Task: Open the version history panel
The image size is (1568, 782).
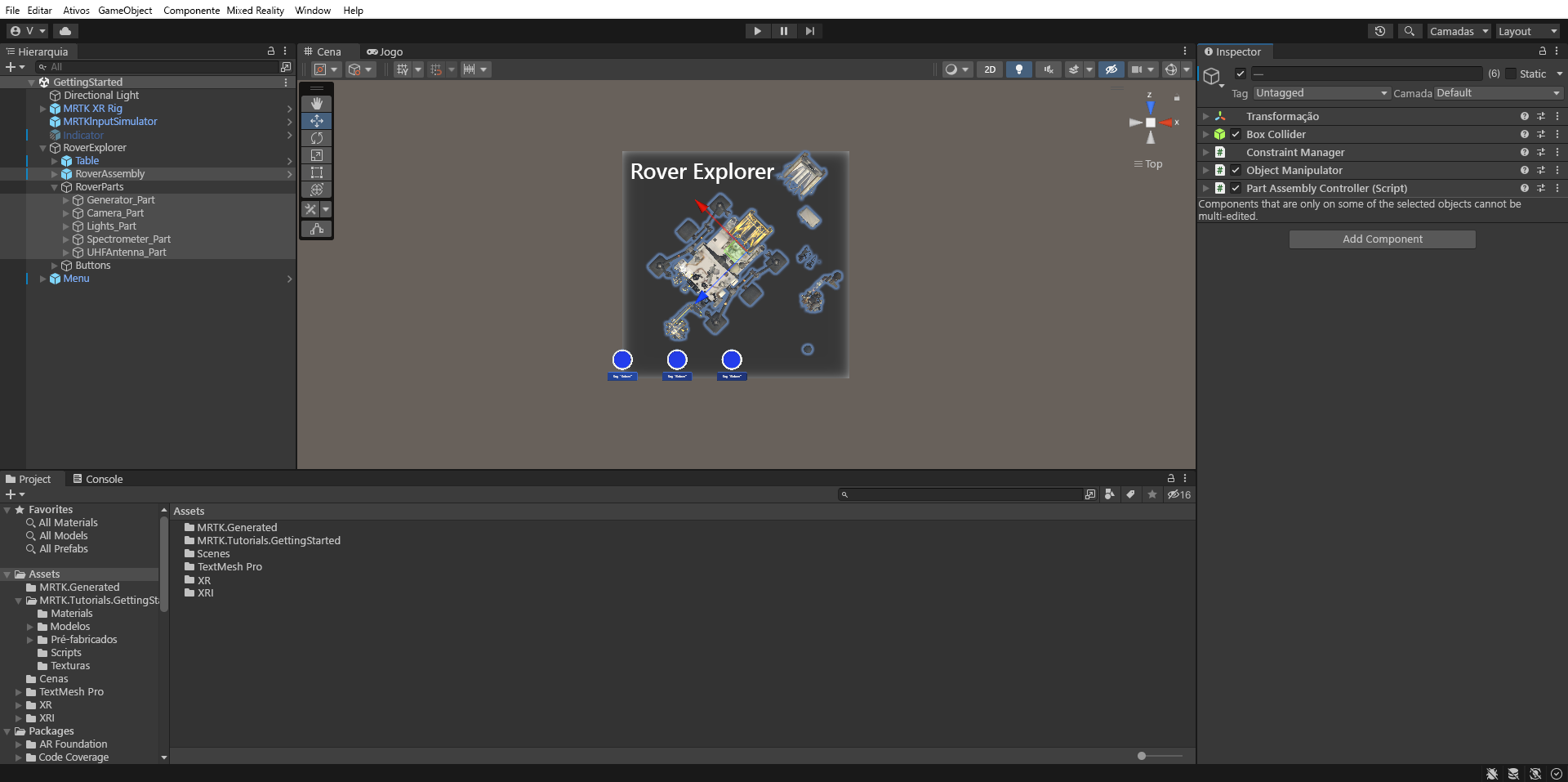Action: (1380, 31)
